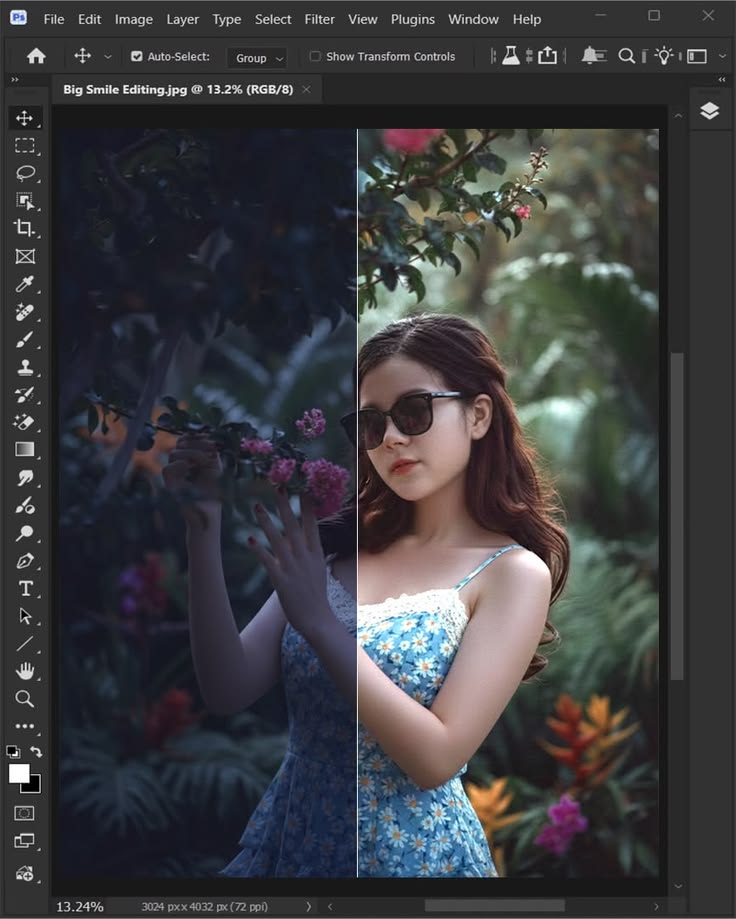Select the Horizontal Type tool
The width and height of the screenshot is (736, 919).
tap(25, 588)
